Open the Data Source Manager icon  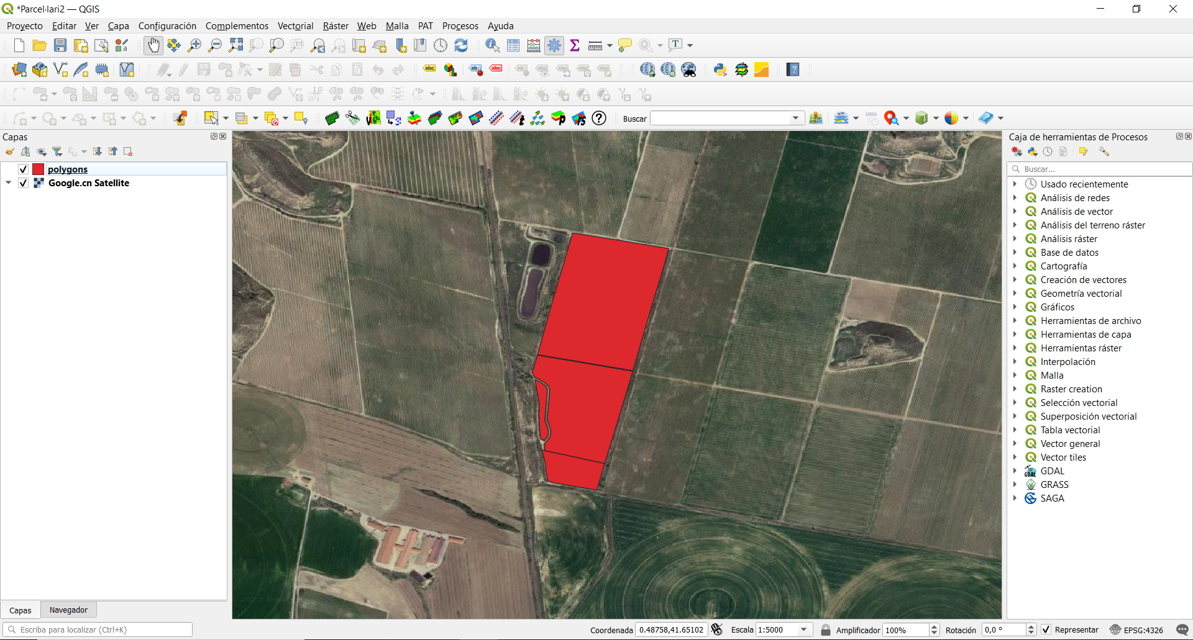pos(19,70)
